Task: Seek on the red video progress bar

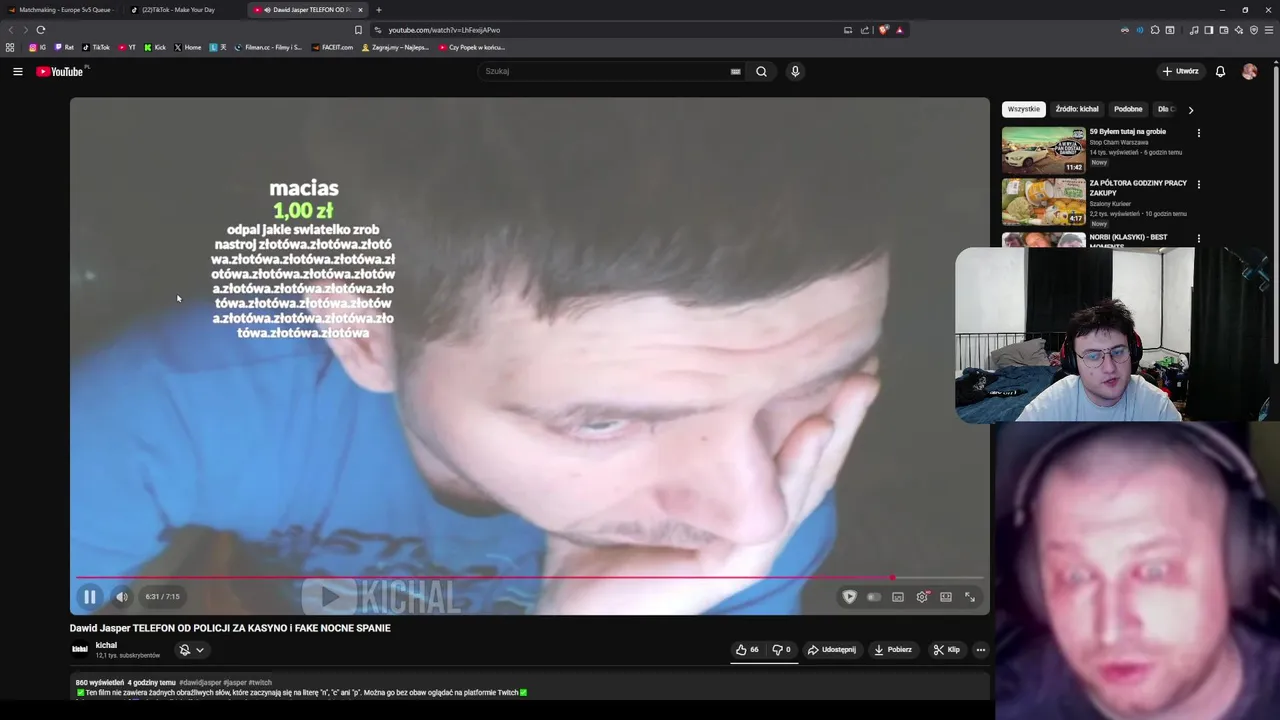Action: pos(529,578)
